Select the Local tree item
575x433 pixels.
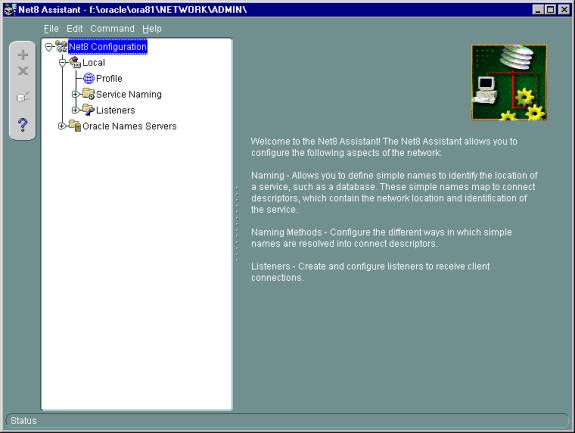[94, 63]
